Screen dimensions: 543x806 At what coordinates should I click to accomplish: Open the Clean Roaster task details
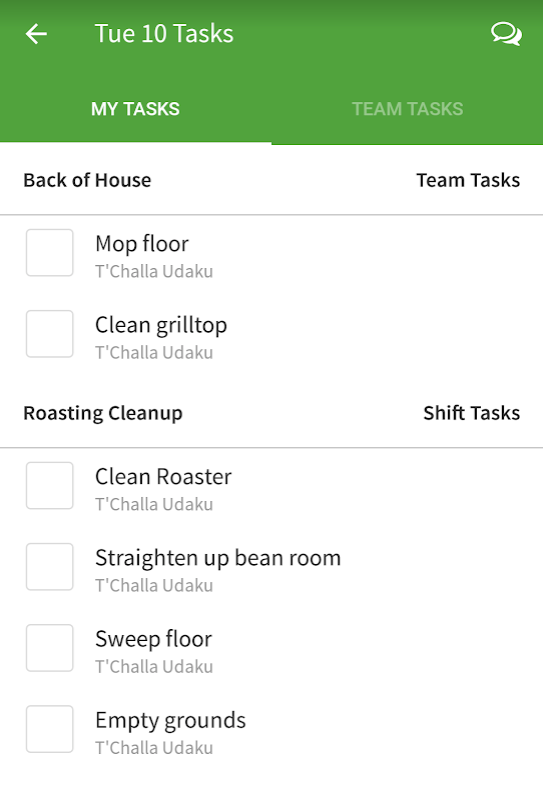[x=164, y=477]
